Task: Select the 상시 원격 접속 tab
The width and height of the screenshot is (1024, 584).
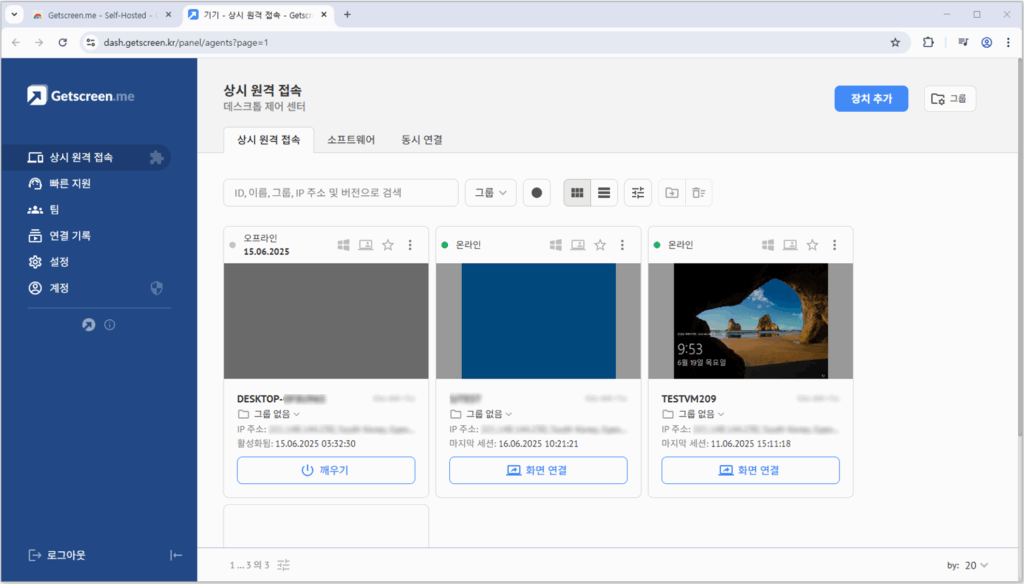Action: click(x=268, y=140)
